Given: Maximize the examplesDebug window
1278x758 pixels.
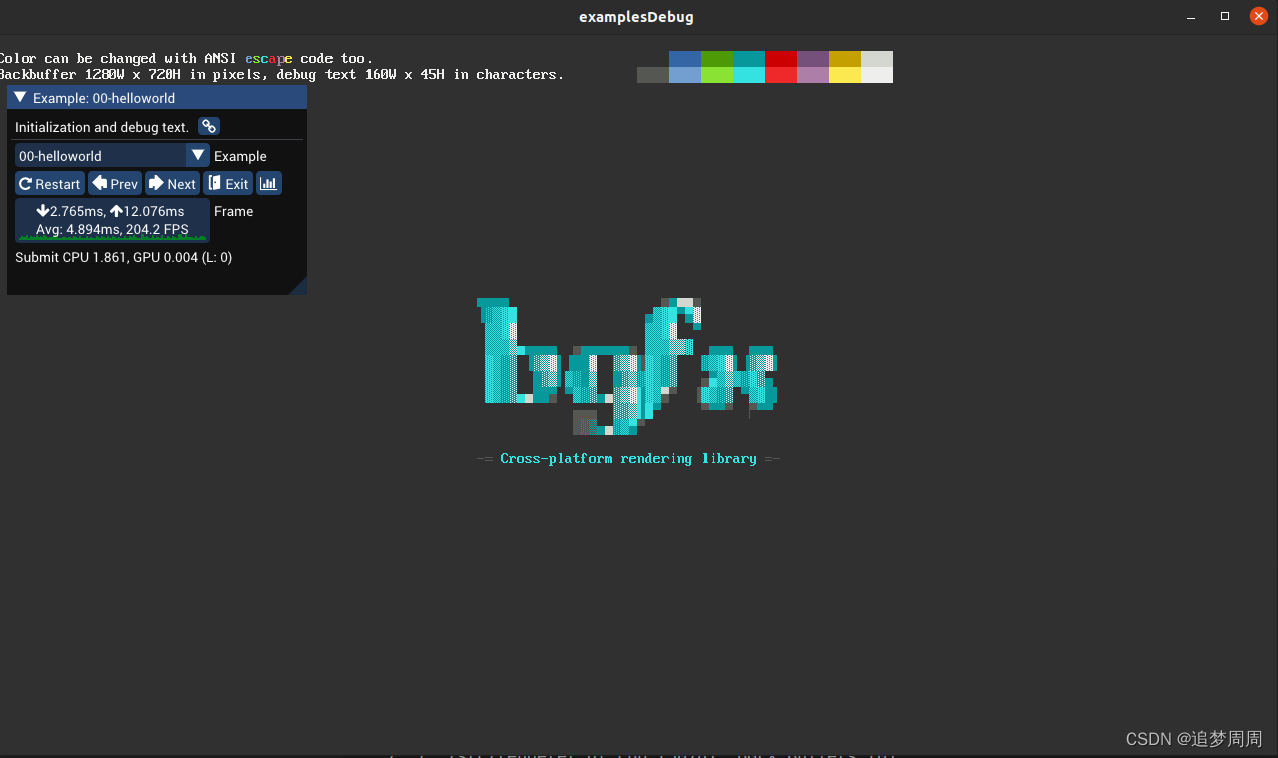Looking at the screenshot, I should tap(1224, 16).
